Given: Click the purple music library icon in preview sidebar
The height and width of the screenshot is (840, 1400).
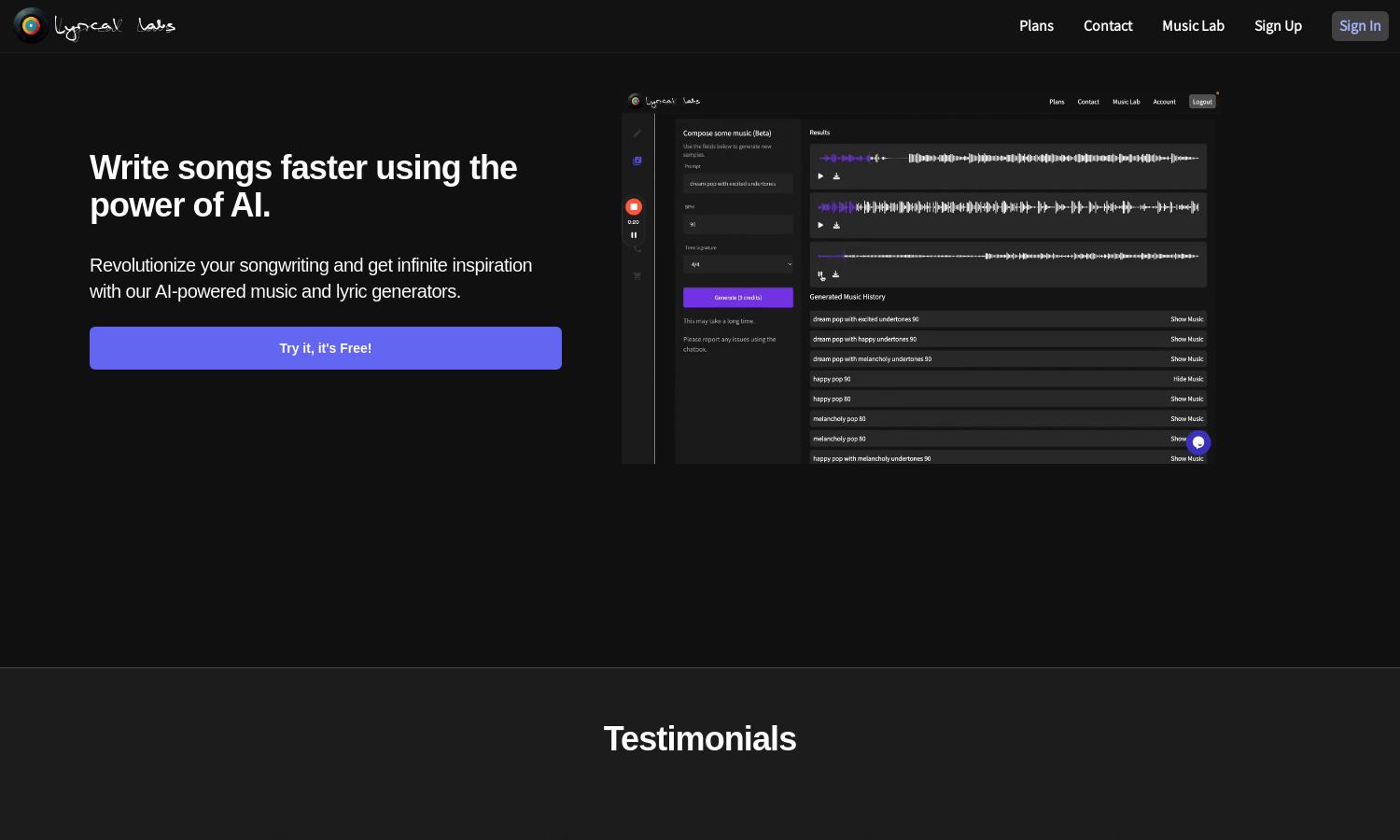Looking at the screenshot, I should pos(637,161).
